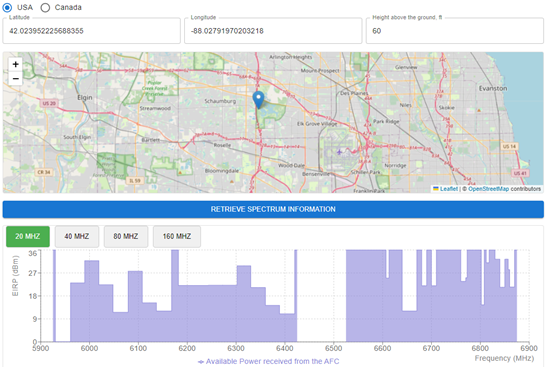Select the Canada radio button
This screenshot has width=546, height=367.
[x=45, y=7]
